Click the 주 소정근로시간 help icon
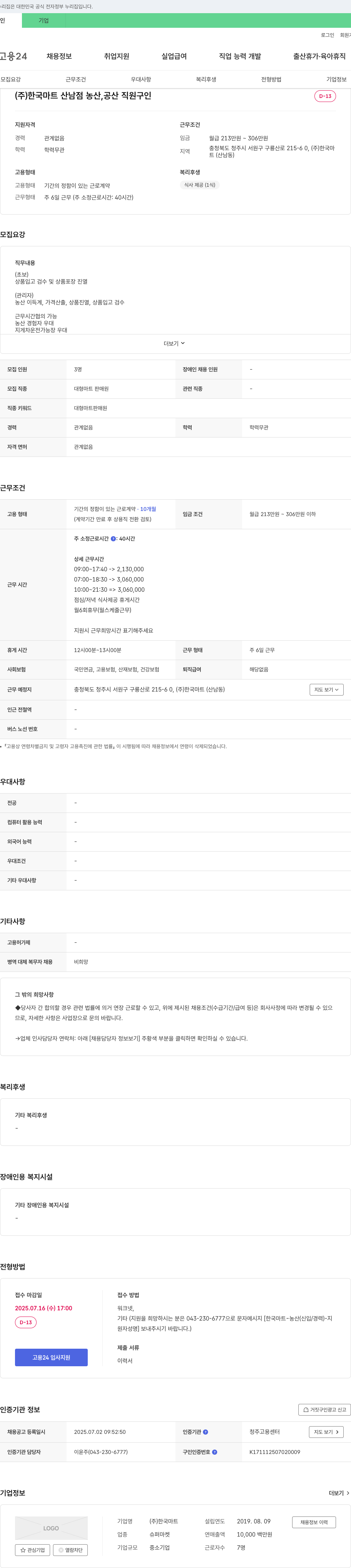Screen dimensions: 351x1568 113,539
